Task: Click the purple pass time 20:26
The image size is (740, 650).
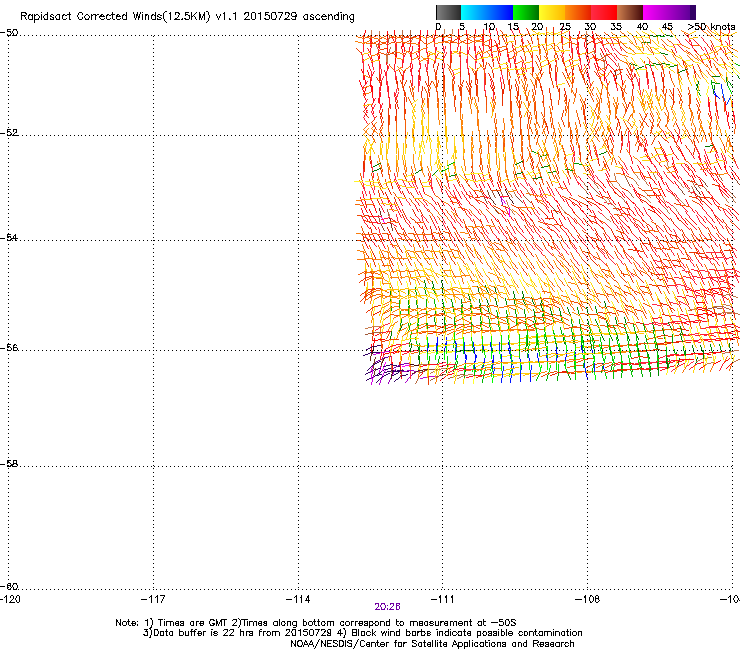Action: pyautogui.click(x=387, y=607)
